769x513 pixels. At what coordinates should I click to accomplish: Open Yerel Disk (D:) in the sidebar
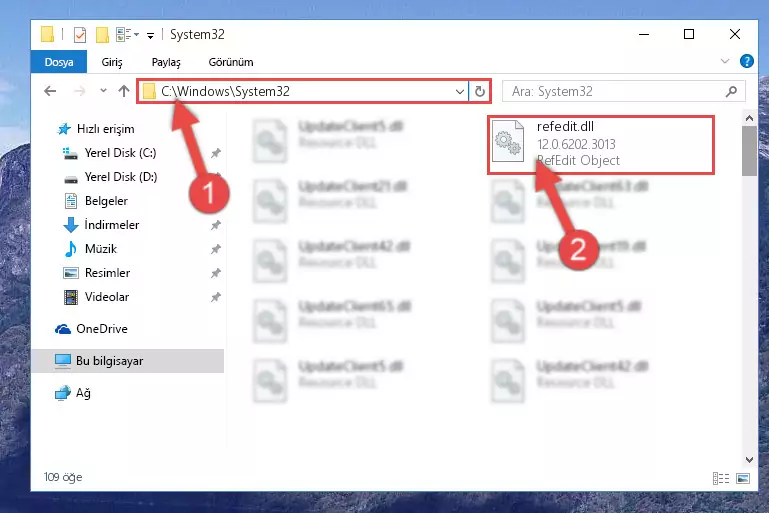point(121,177)
